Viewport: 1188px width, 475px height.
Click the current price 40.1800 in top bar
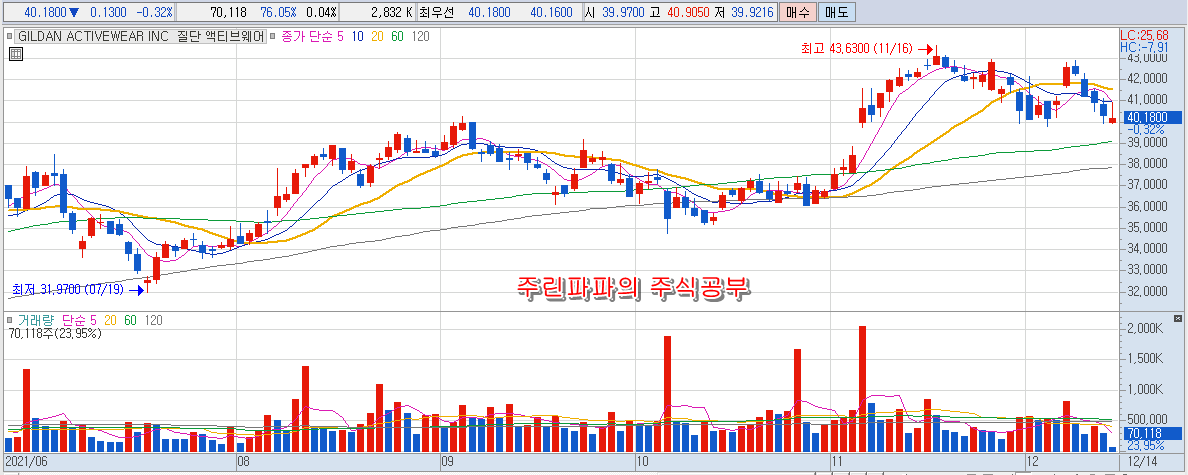point(45,12)
